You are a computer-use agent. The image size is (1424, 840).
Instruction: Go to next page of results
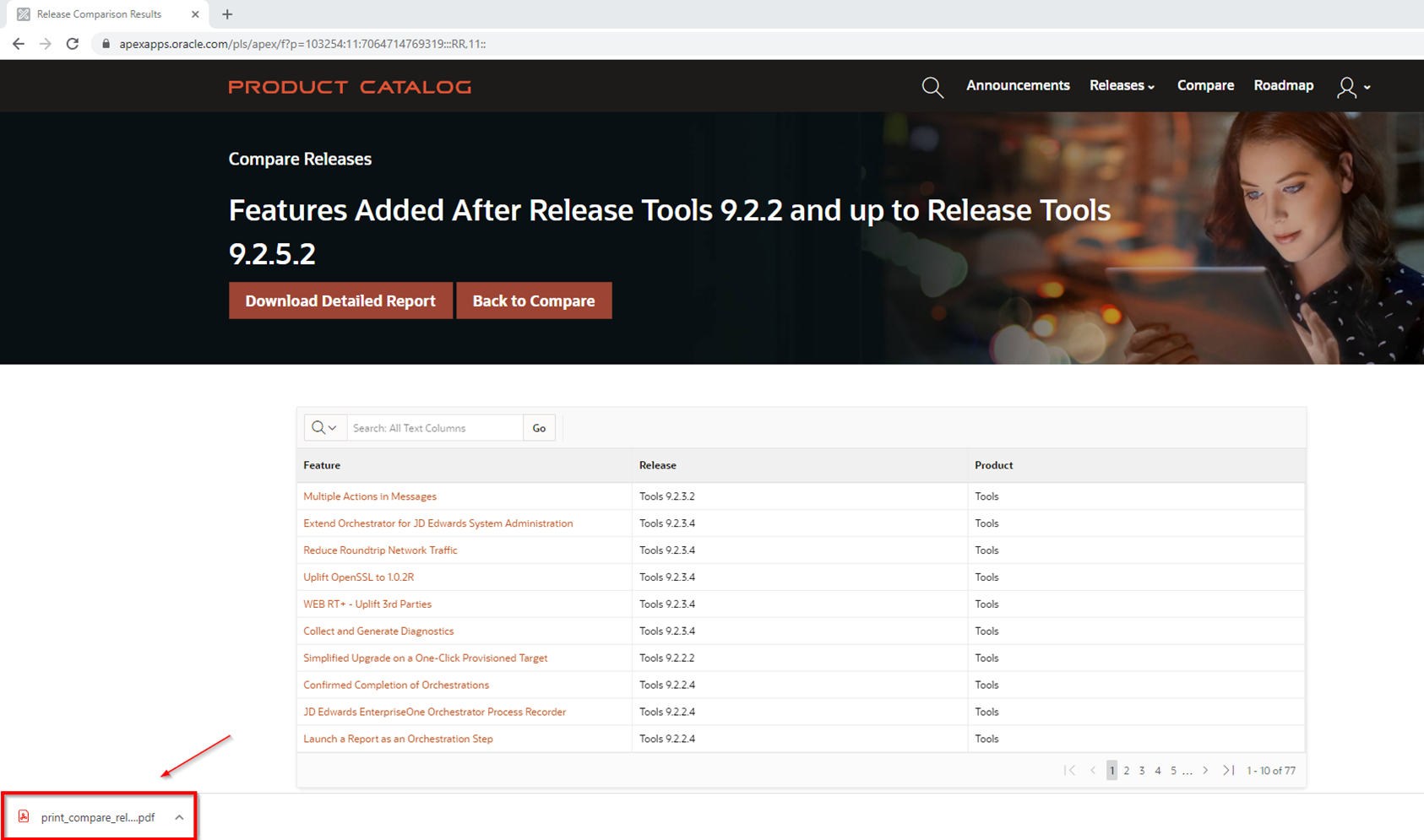1205,770
